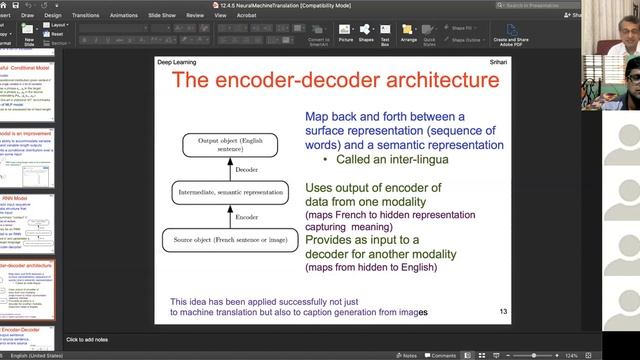
Task: Click 'English (United States)' language in status bar
Action: click(37, 356)
